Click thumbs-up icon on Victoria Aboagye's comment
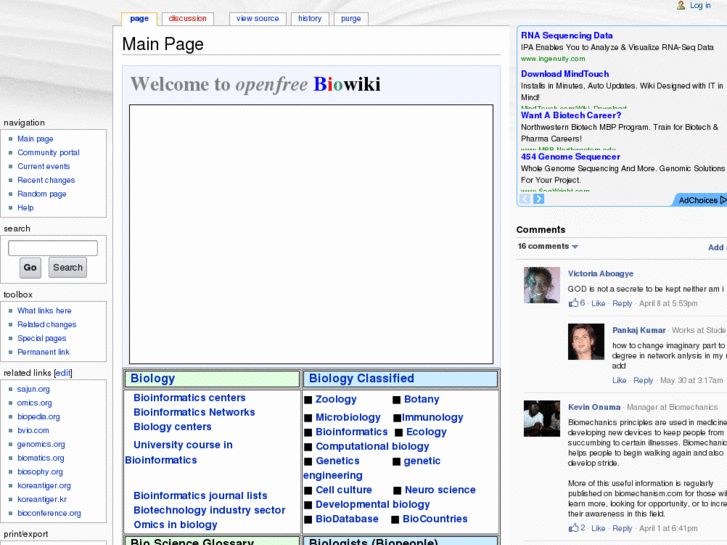727x545 pixels. [574, 303]
